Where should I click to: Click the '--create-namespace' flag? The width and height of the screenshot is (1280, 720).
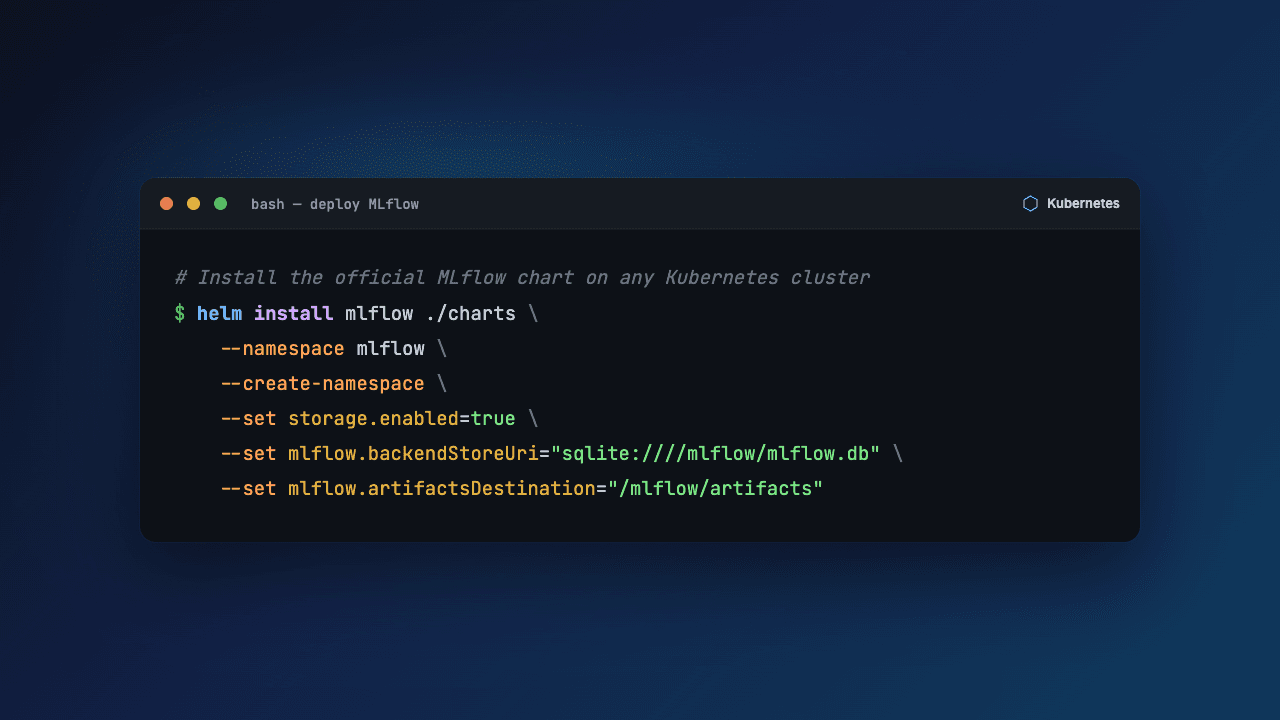point(322,384)
